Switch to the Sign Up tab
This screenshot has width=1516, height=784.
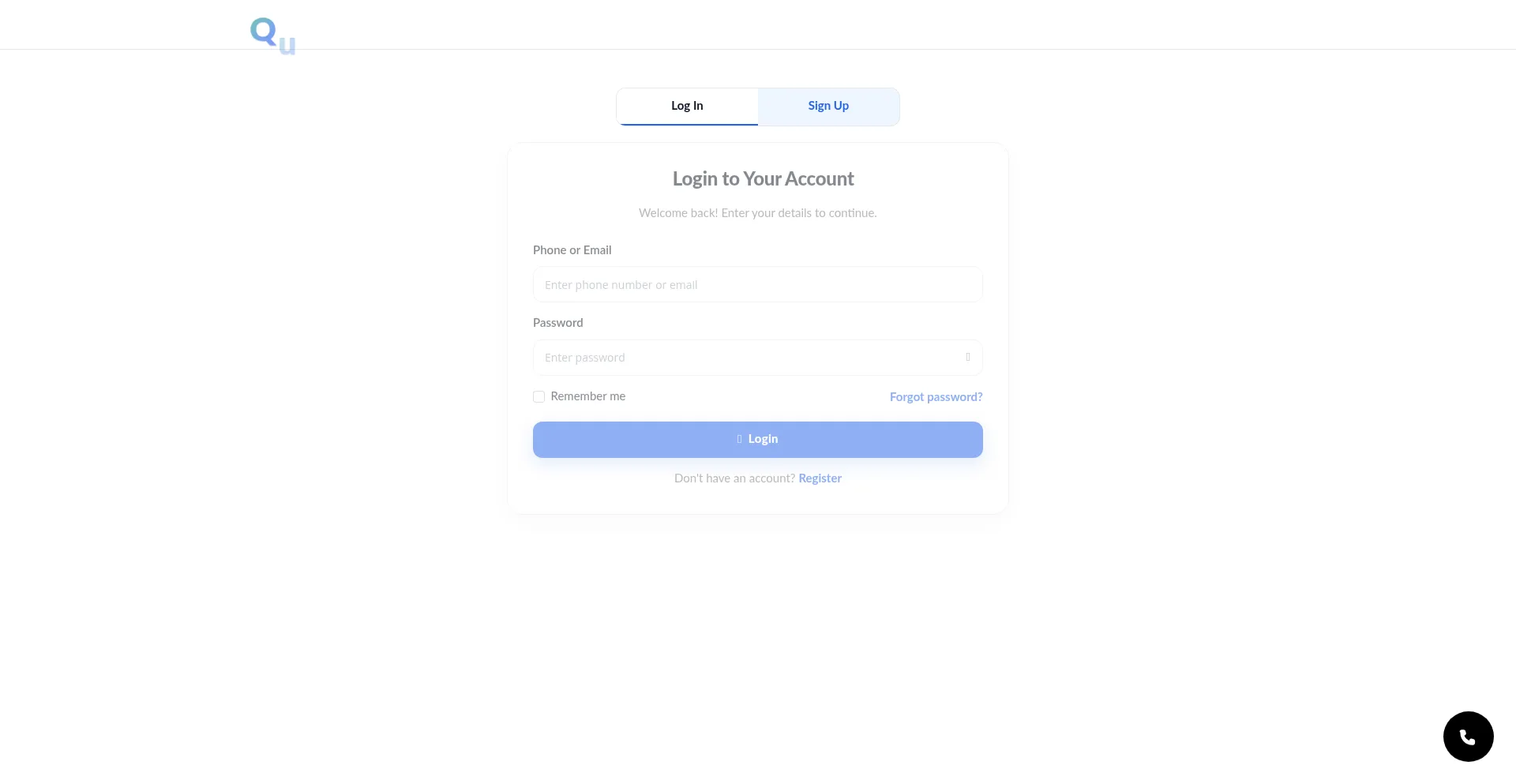pyautogui.click(x=828, y=107)
